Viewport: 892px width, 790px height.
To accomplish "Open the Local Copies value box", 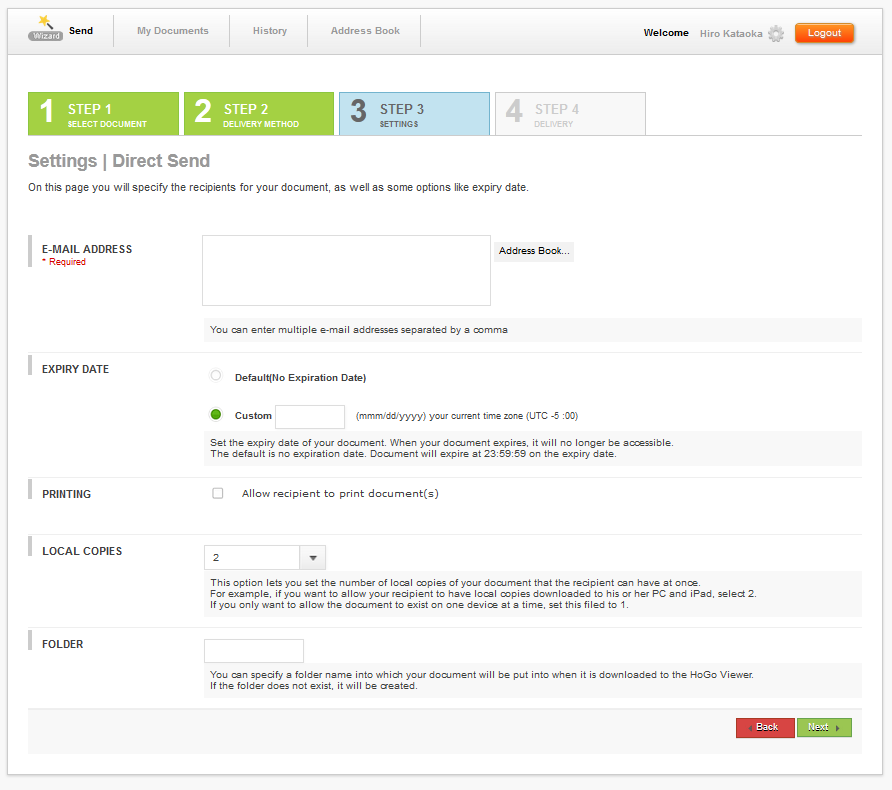I will pos(252,558).
